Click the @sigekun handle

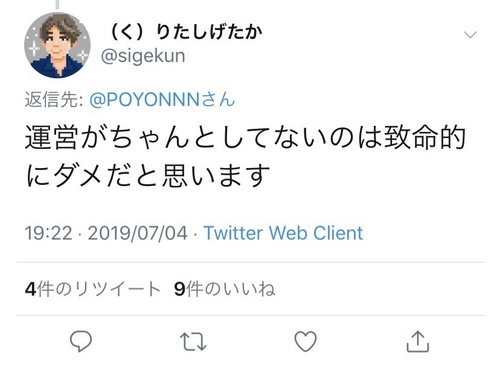tap(143, 56)
